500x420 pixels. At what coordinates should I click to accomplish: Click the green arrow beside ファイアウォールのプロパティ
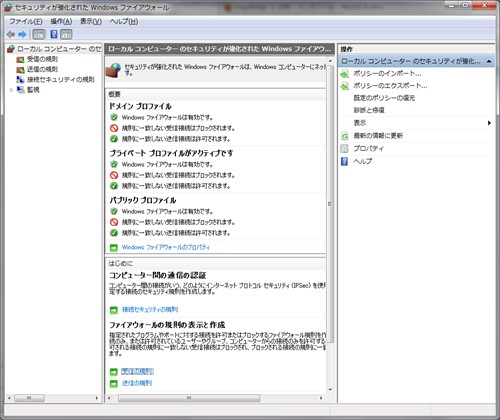pos(114,248)
